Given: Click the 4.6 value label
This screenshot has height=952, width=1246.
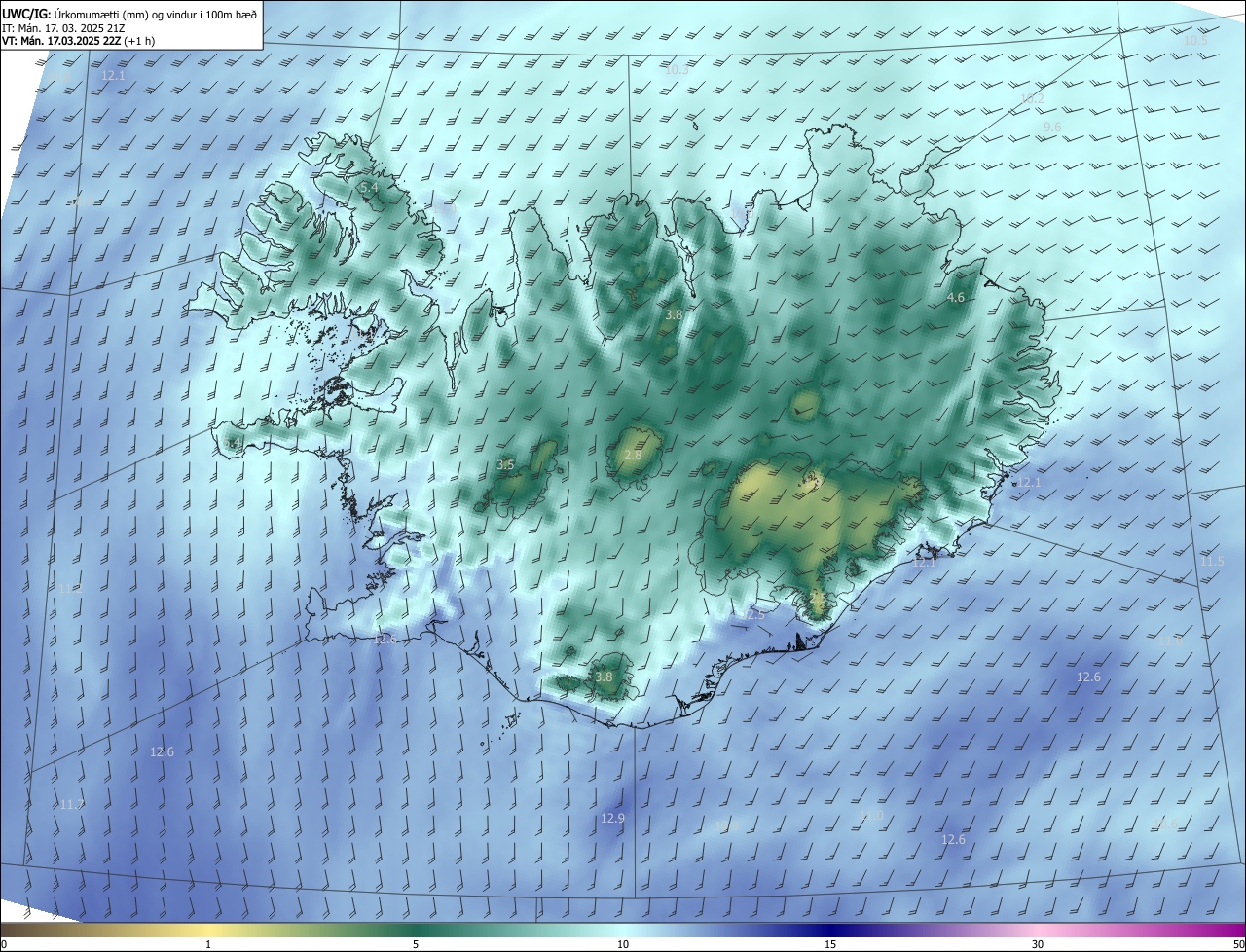Looking at the screenshot, I should click(956, 298).
